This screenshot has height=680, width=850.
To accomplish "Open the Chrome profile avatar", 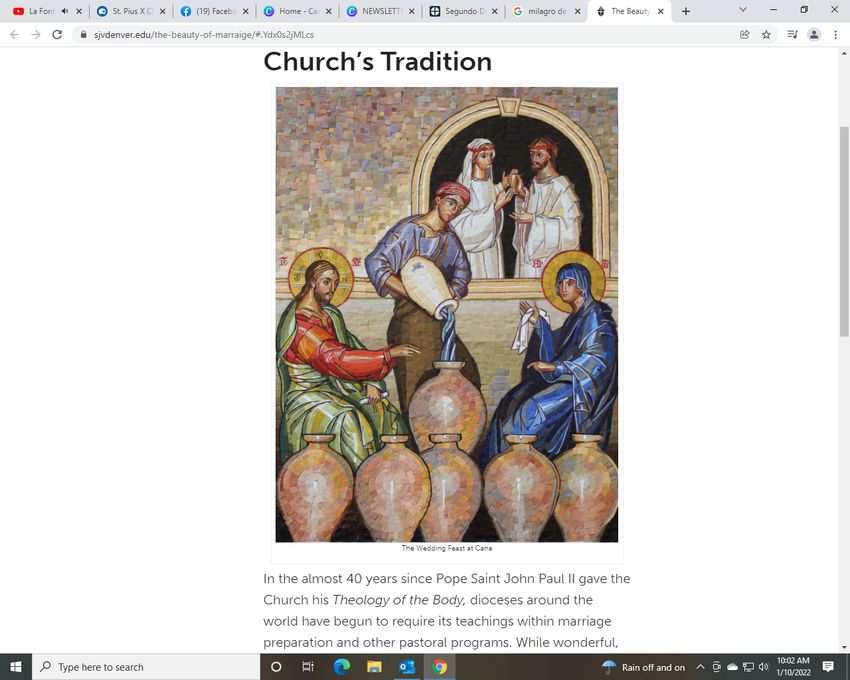I will click(814, 34).
